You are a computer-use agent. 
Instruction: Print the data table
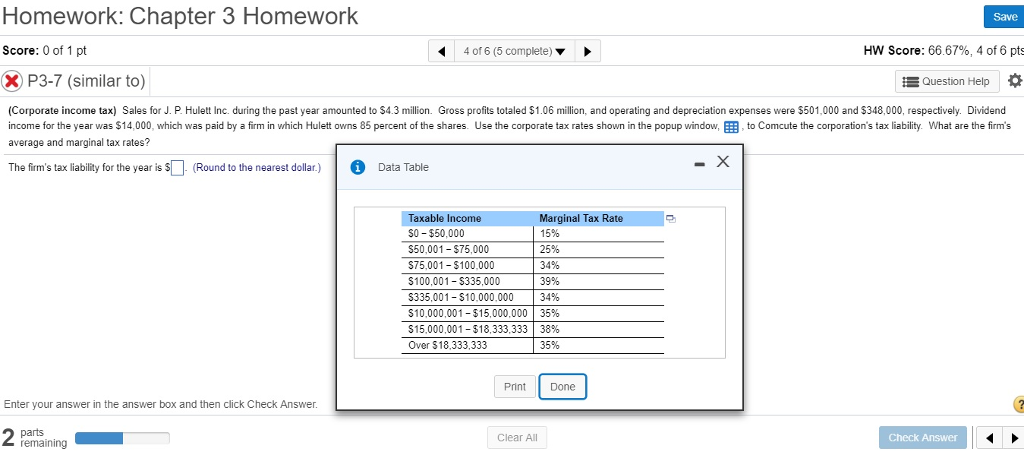[515, 386]
